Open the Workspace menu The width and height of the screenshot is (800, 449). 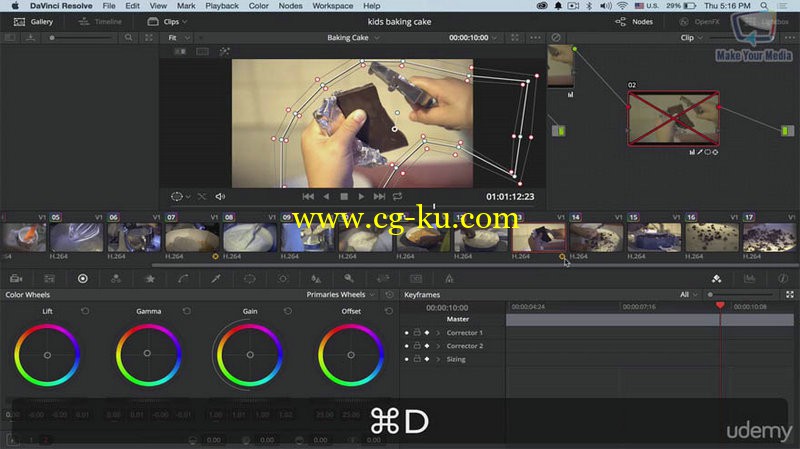[x=332, y=6]
